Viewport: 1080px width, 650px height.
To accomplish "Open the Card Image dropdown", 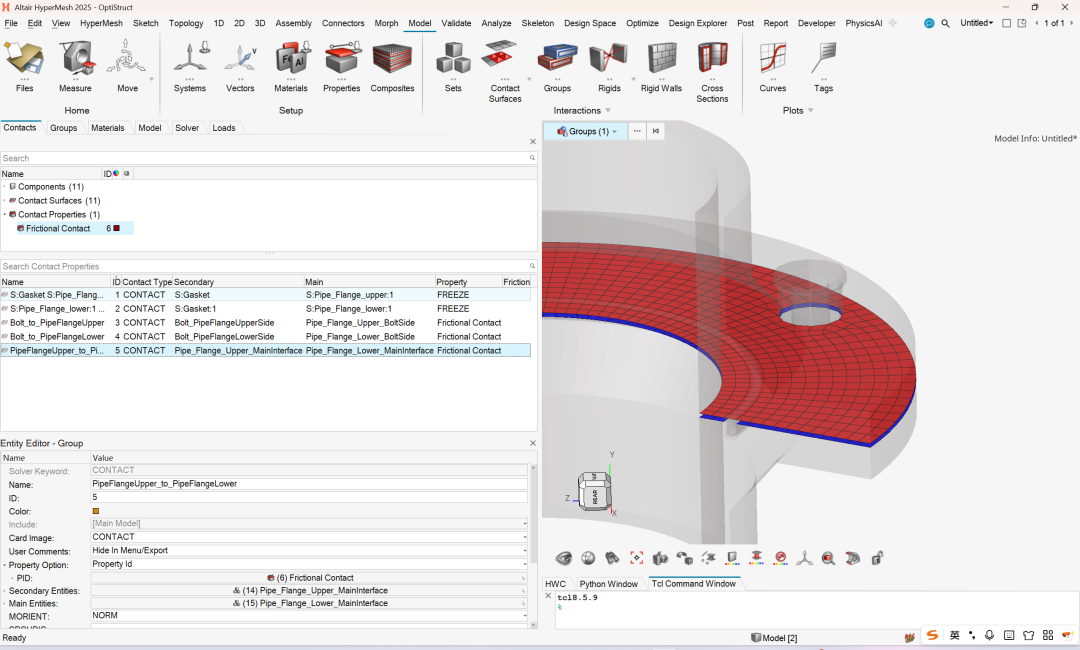I will [x=525, y=537].
